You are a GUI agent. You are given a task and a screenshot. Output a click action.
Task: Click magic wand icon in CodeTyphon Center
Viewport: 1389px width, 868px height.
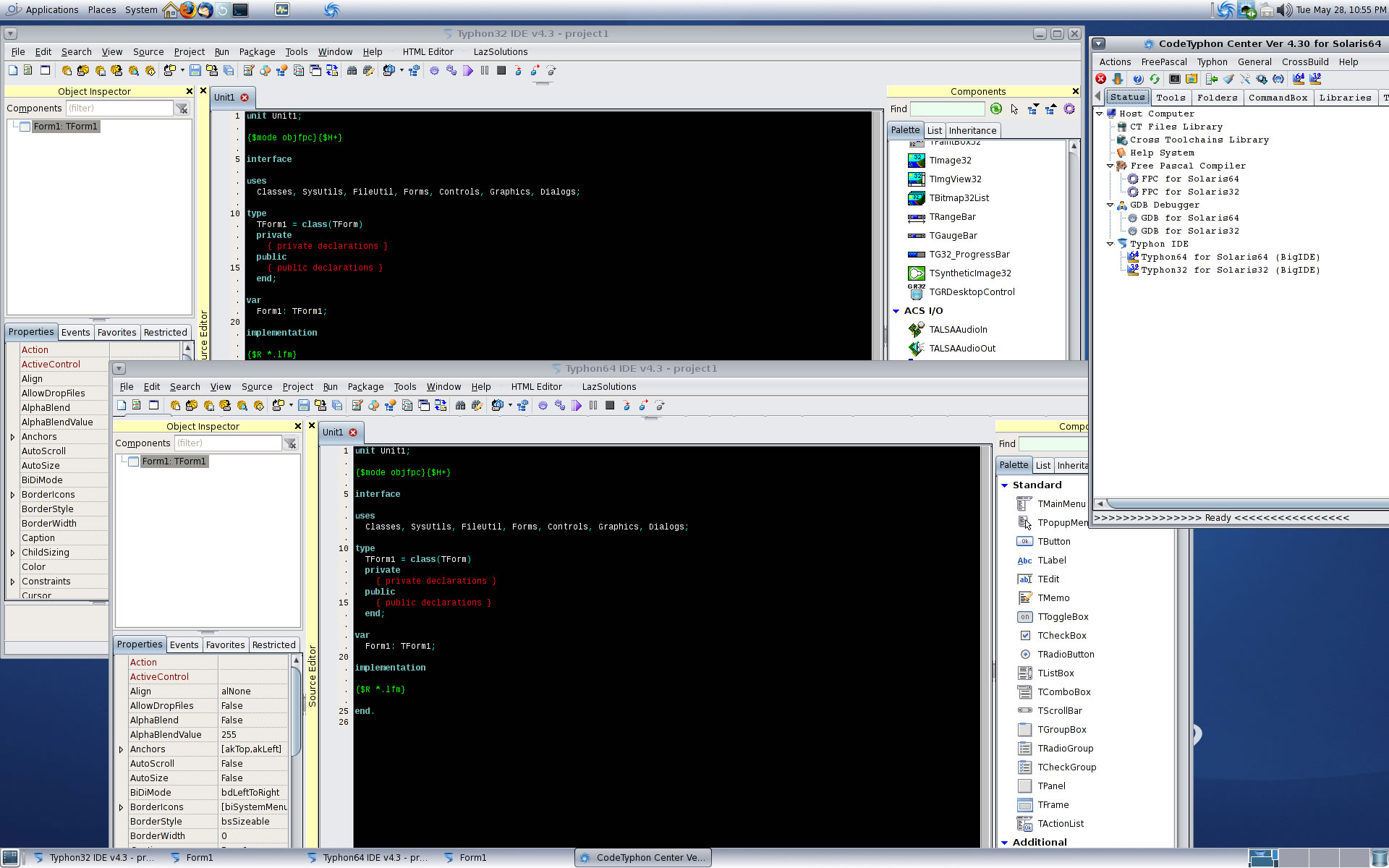1245,79
